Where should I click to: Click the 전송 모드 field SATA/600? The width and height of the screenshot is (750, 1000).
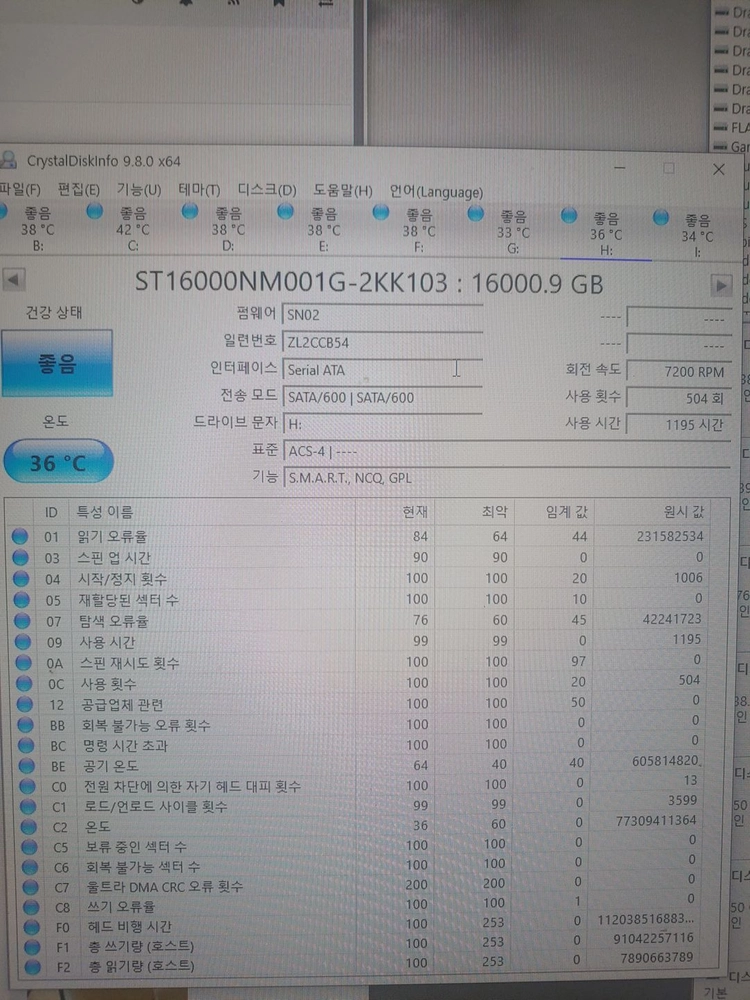click(x=382, y=397)
